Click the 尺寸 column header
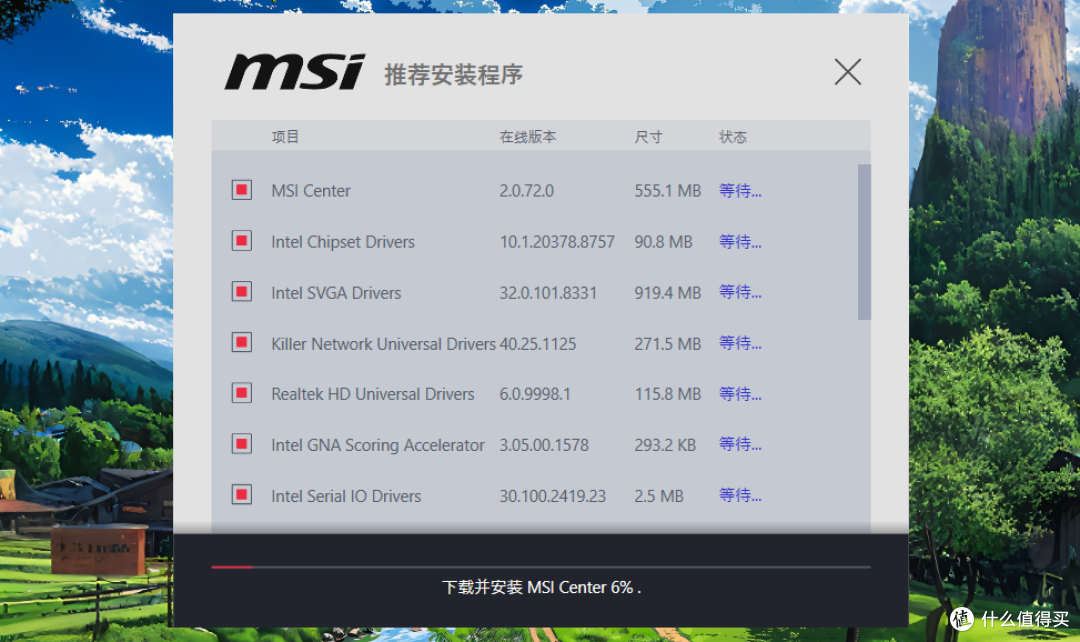Image resolution: width=1080 pixels, height=642 pixels. coord(648,136)
